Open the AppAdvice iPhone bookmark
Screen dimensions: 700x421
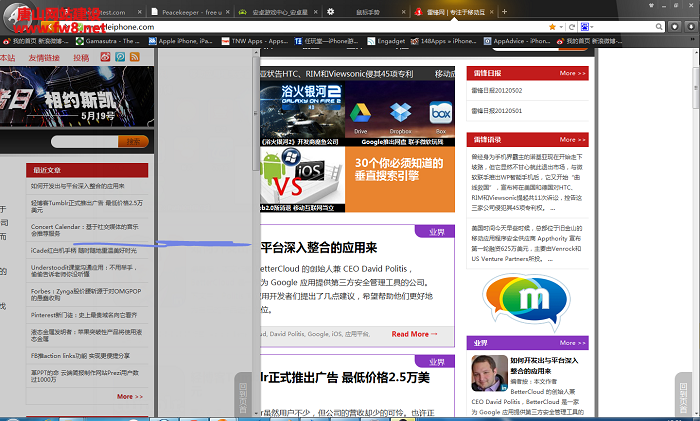[x=517, y=41]
